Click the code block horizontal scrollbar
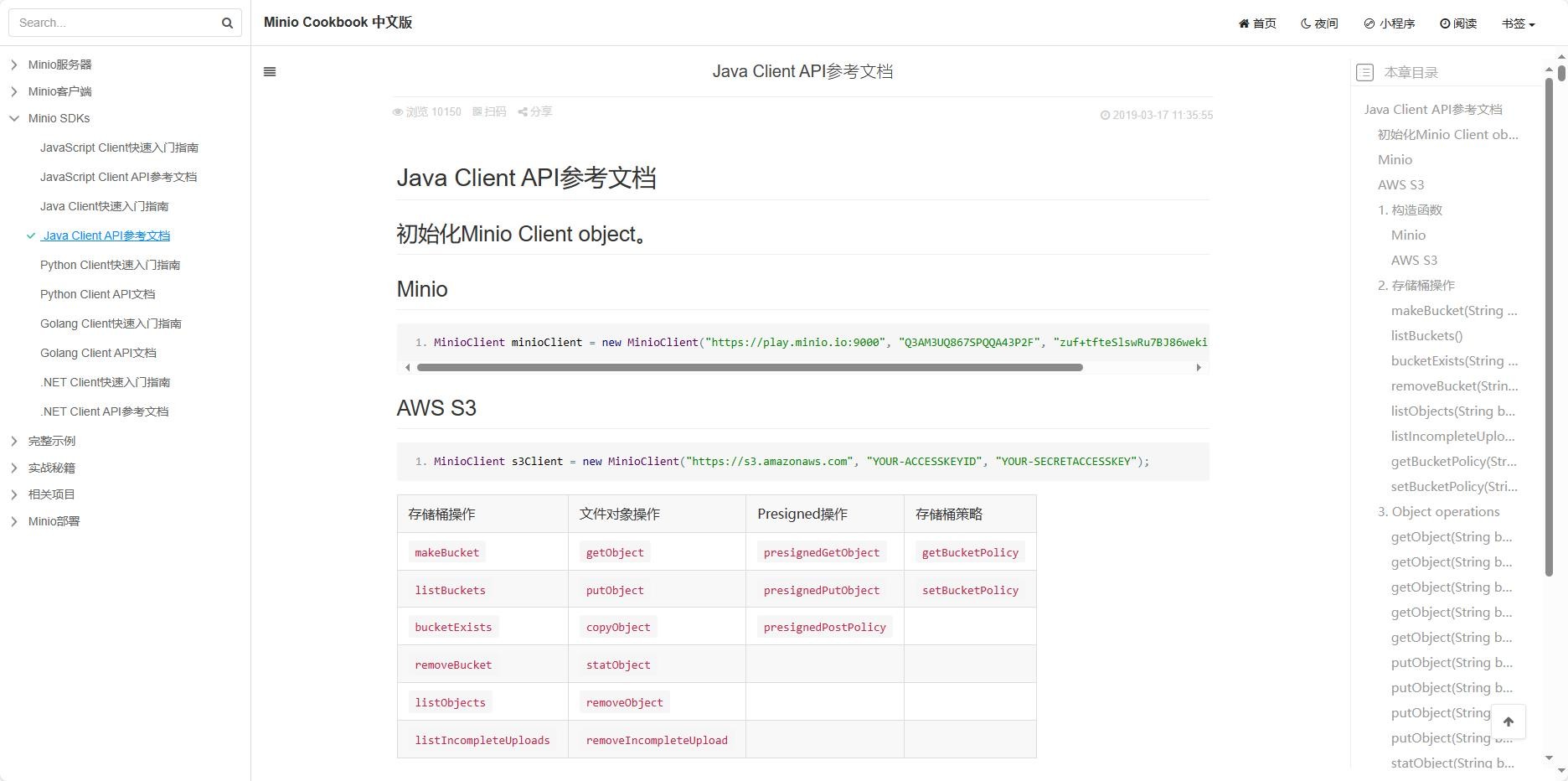This screenshot has width=1568, height=781. (x=749, y=367)
